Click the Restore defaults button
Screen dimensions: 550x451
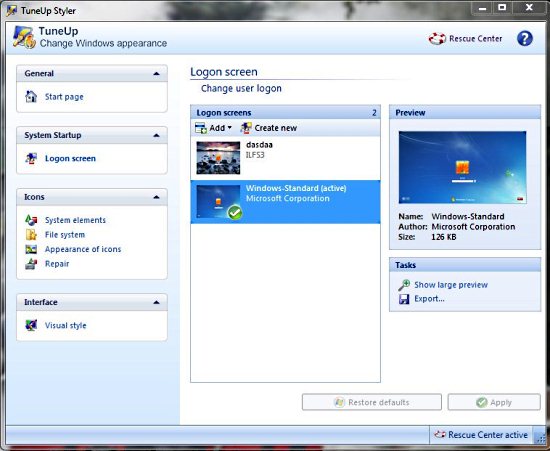pos(372,402)
